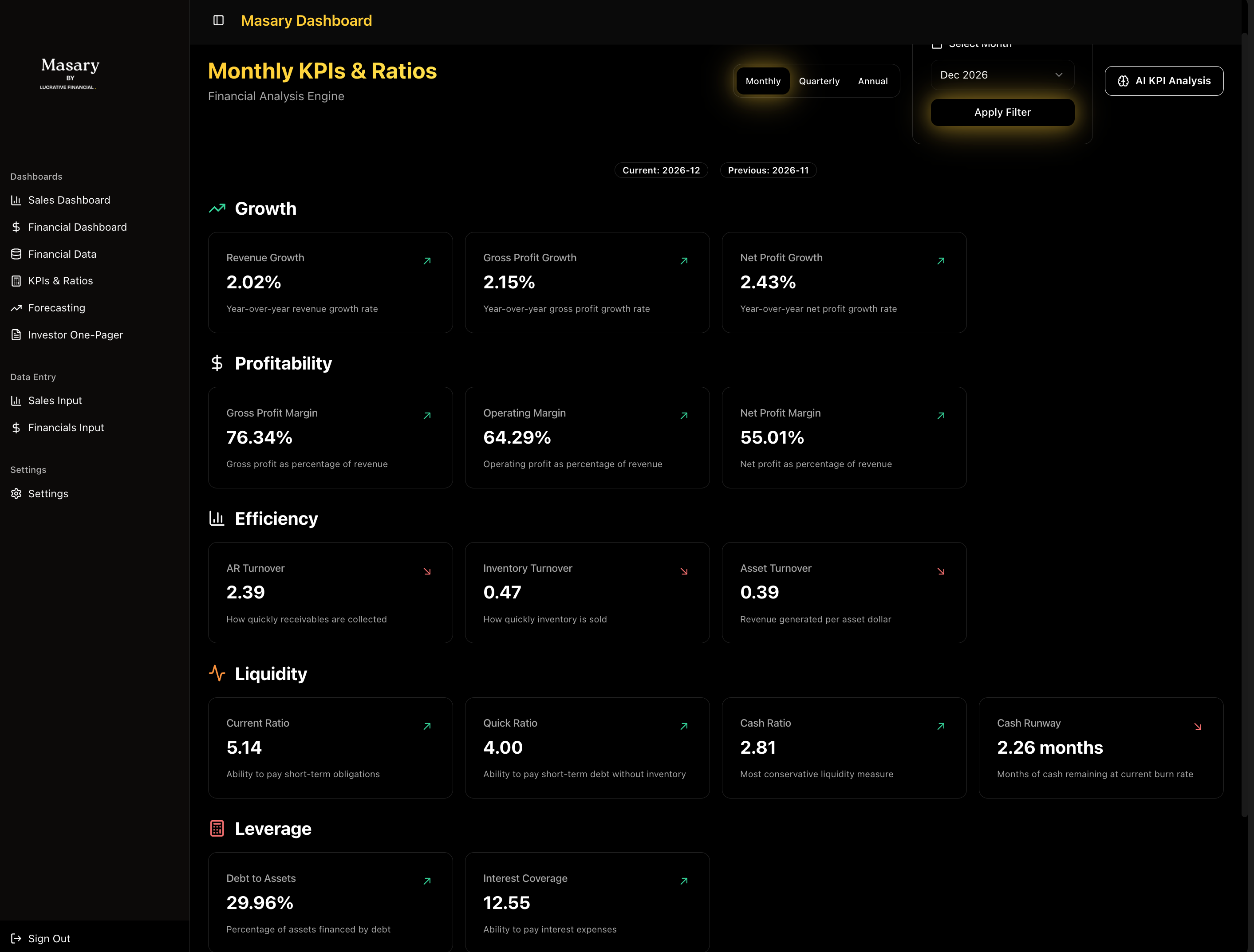Click the chevron in the month selector
This screenshot has width=1254, height=952.
coord(1058,75)
